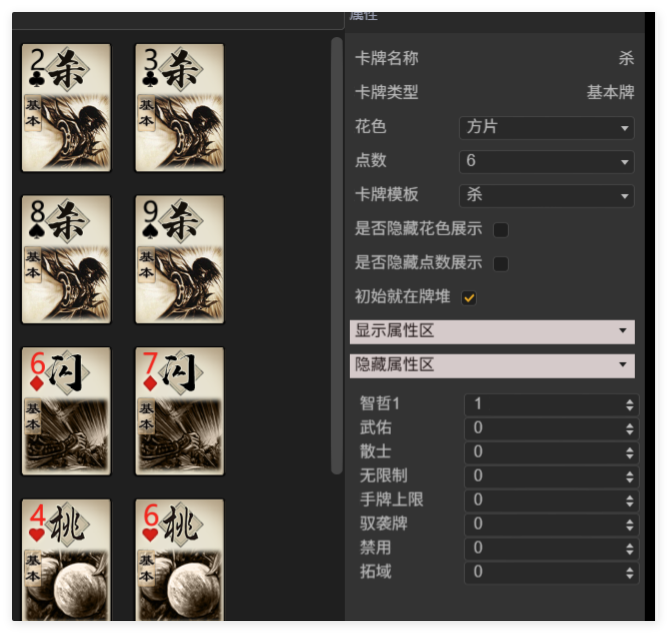Adjust the 手牌上限 stepper arrows

pyautogui.click(x=629, y=501)
